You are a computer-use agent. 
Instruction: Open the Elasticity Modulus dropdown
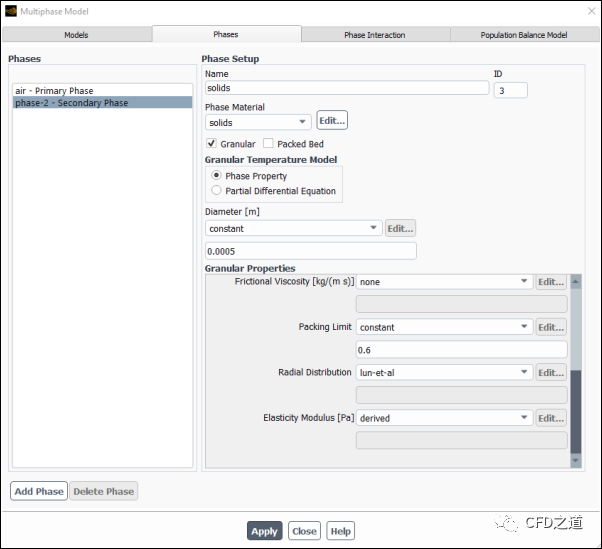point(444,418)
